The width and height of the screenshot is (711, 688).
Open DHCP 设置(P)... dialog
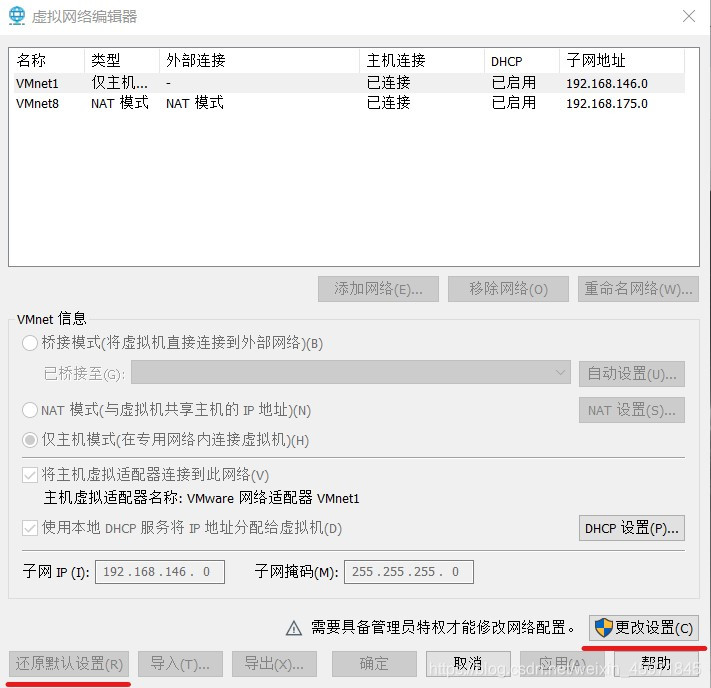(632, 528)
